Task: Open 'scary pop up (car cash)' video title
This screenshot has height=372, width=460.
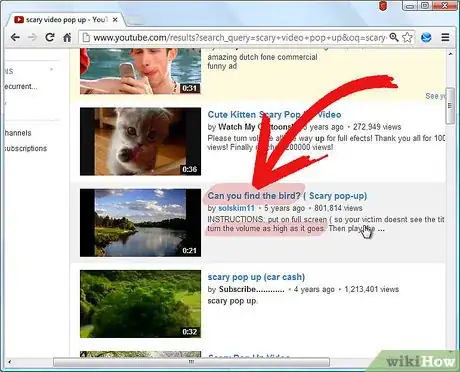Action: tap(256, 277)
